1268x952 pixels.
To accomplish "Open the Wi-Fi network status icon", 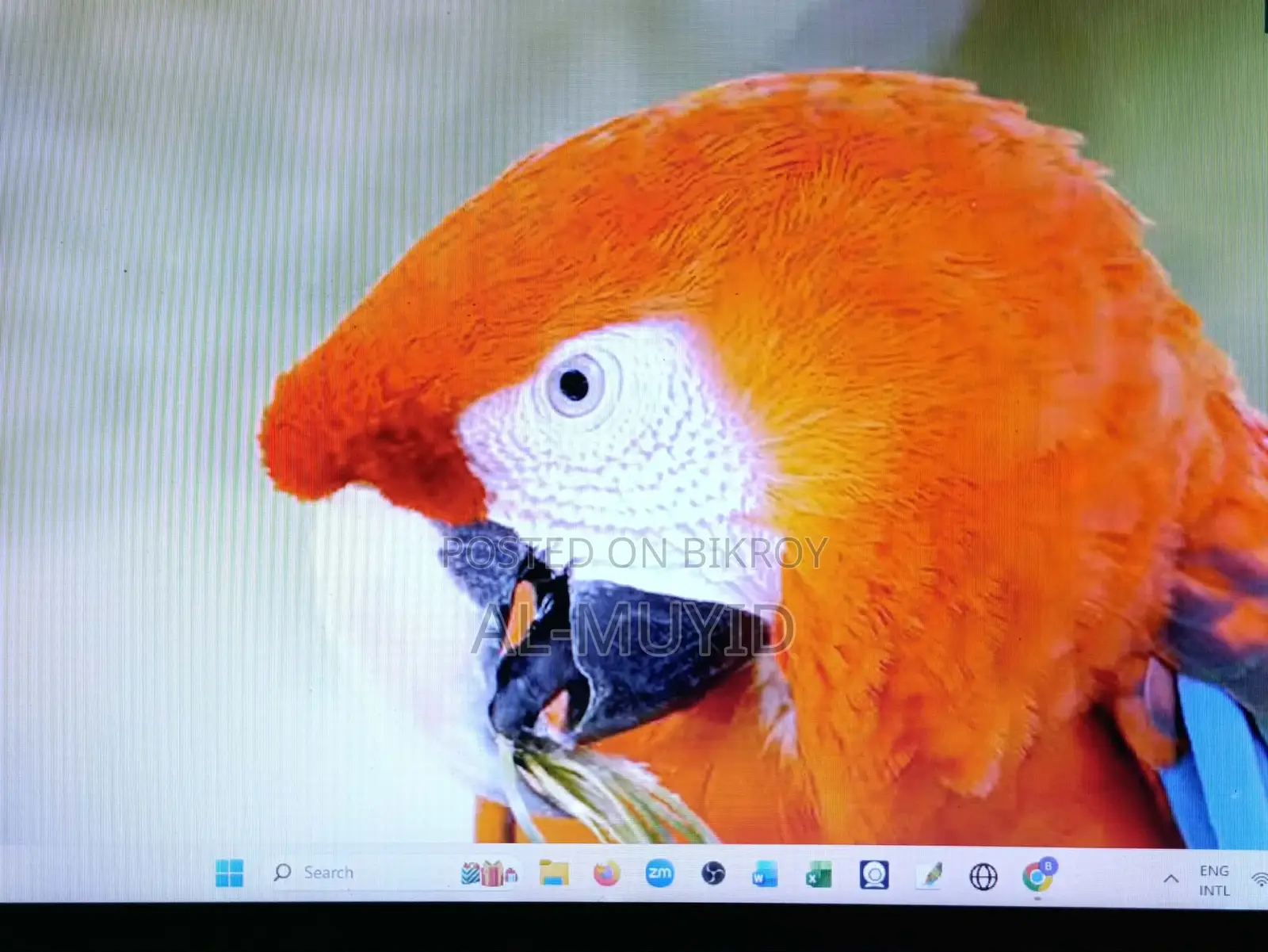I will click(x=1258, y=880).
